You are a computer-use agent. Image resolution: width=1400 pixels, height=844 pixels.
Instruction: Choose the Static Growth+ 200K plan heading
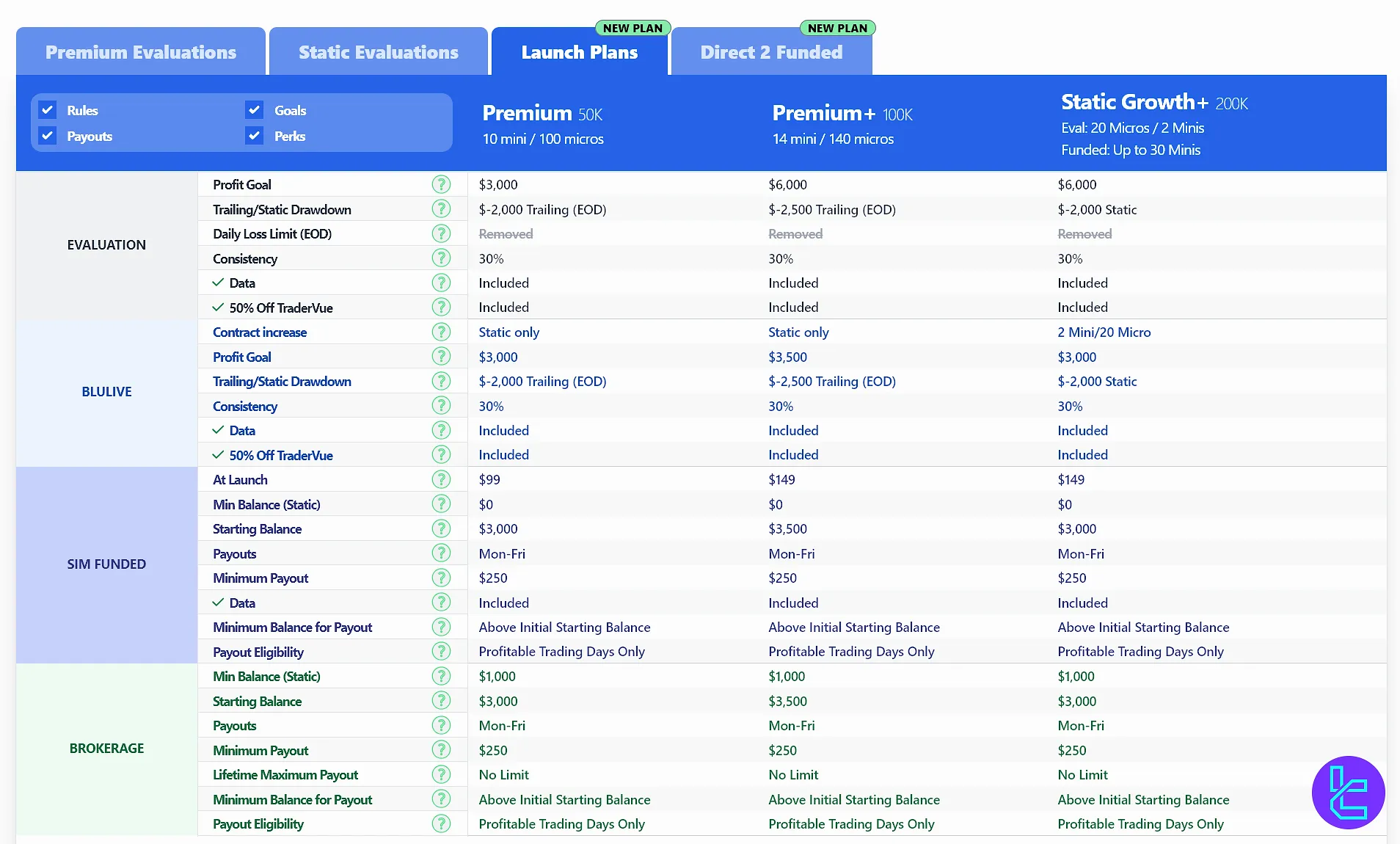click(x=1154, y=103)
